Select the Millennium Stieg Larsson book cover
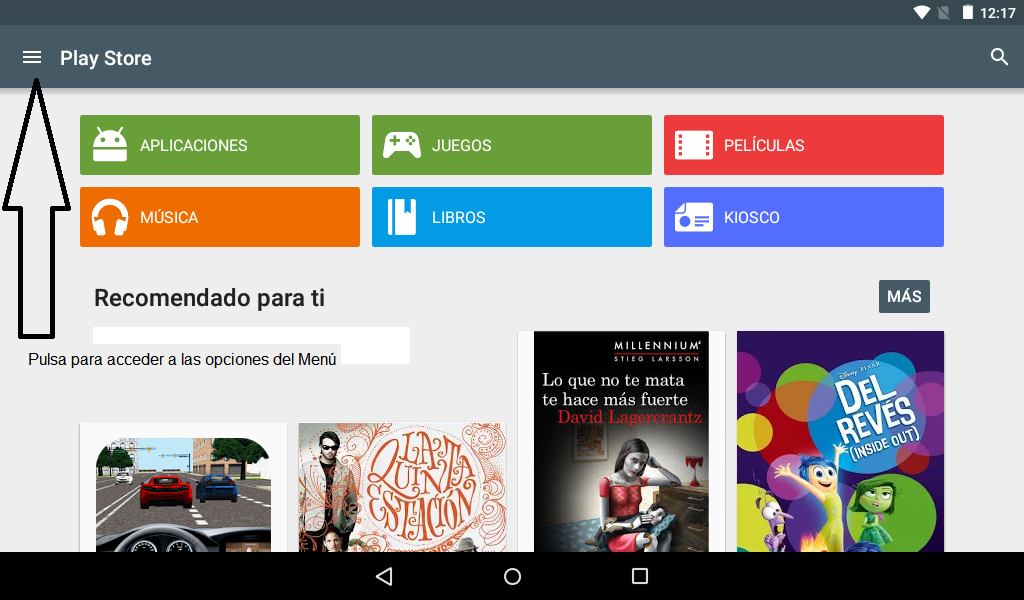Image resolution: width=1024 pixels, height=600 pixels. click(x=621, y=442)
